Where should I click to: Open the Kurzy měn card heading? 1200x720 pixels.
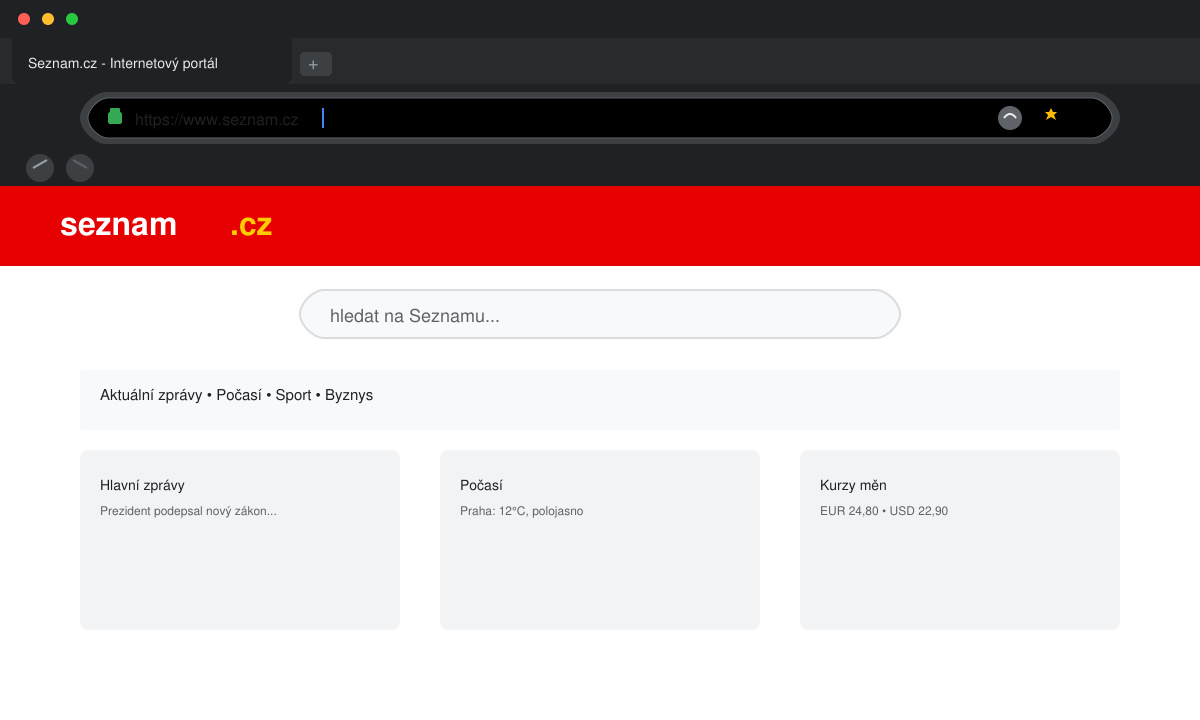tap(853, 485)
